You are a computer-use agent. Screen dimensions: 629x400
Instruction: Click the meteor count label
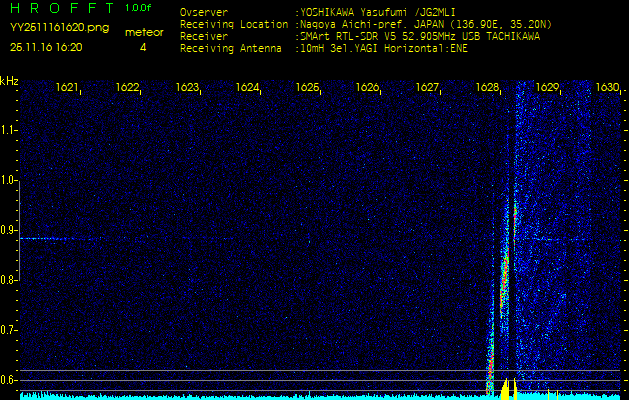[142, 32]
